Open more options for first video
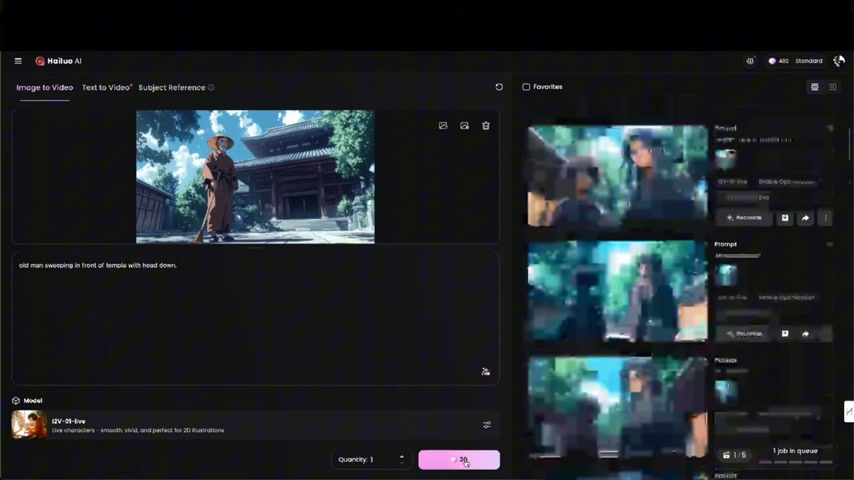The image size is (854, 480). click(x=825, y=218)
